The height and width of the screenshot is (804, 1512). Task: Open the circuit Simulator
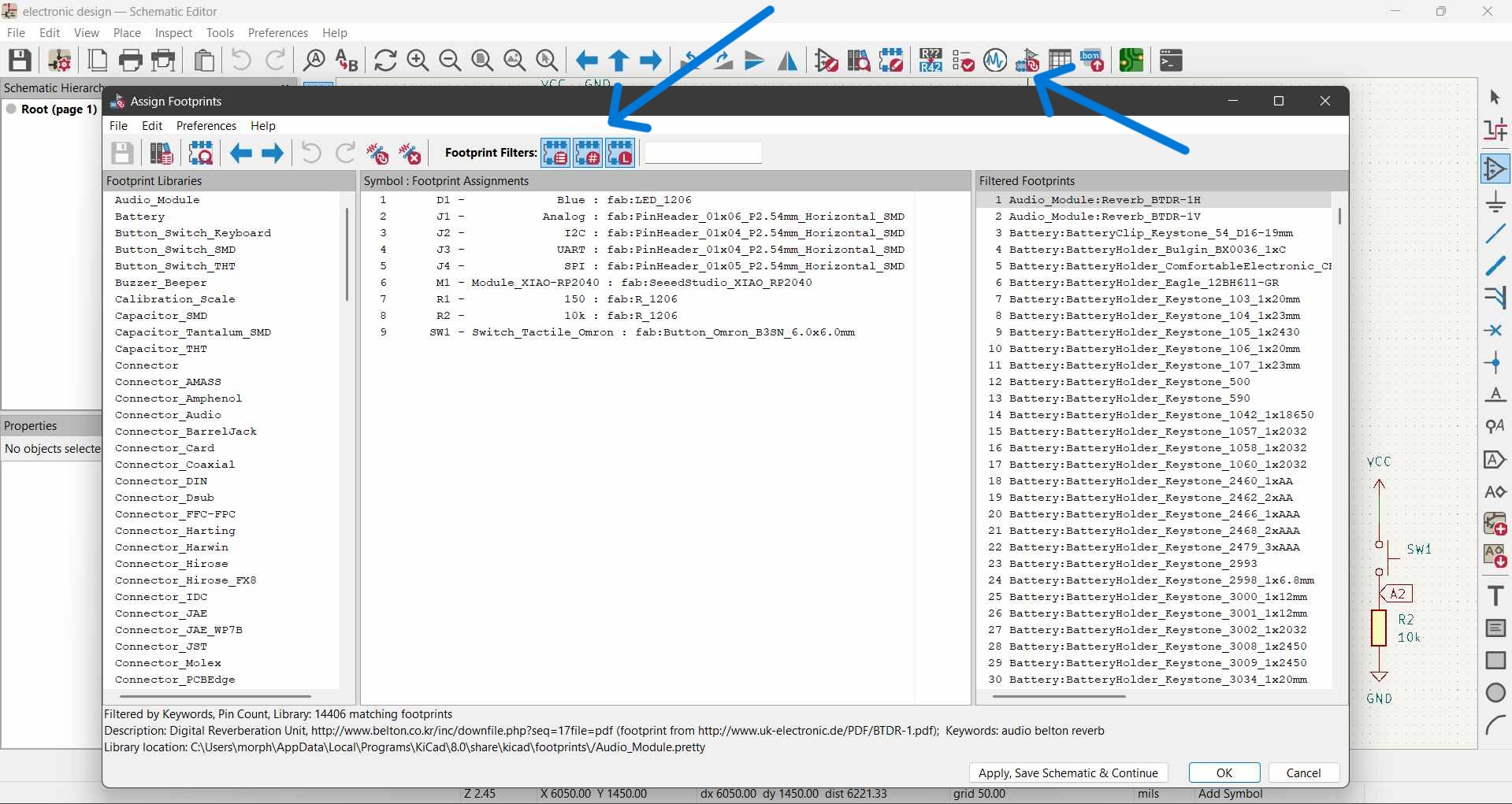coord(995,60)
